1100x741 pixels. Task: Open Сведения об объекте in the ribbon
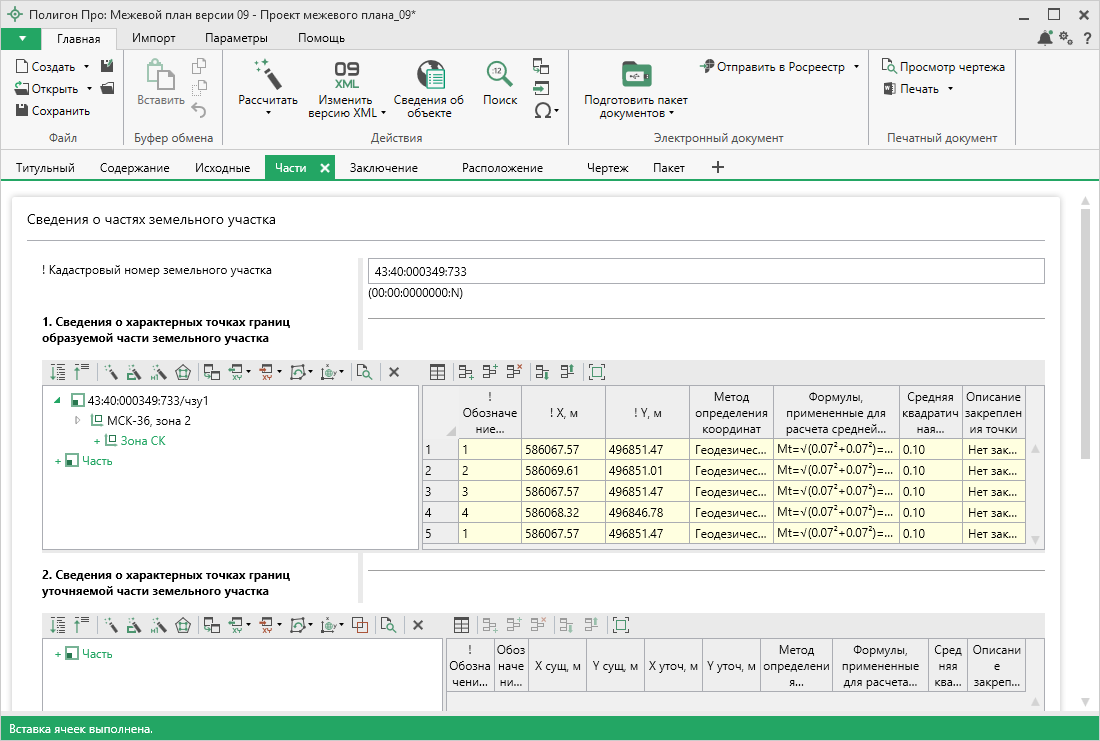click(429, 75)
